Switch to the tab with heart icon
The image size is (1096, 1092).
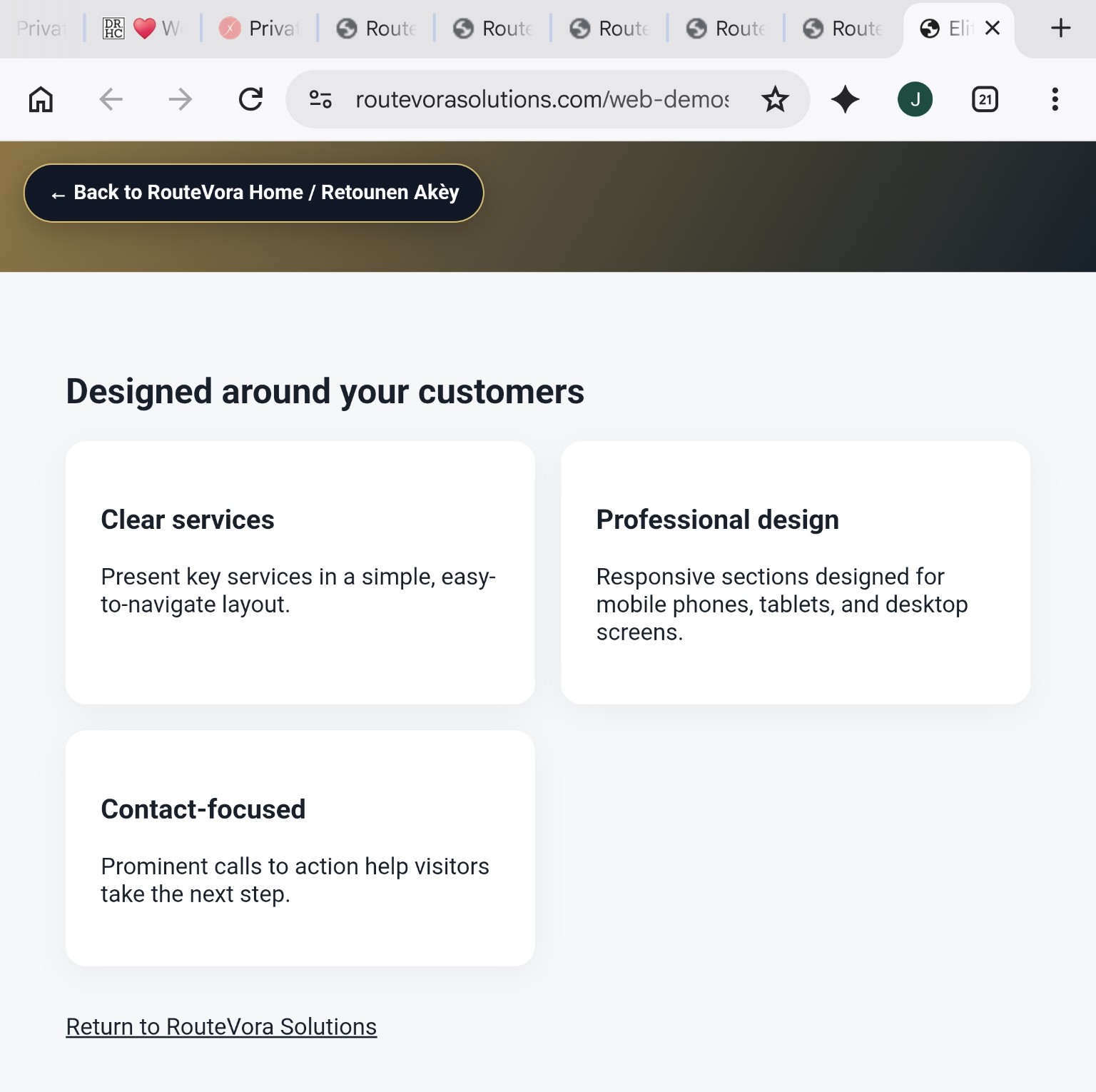pyautogui.click(x=143, y=29)
